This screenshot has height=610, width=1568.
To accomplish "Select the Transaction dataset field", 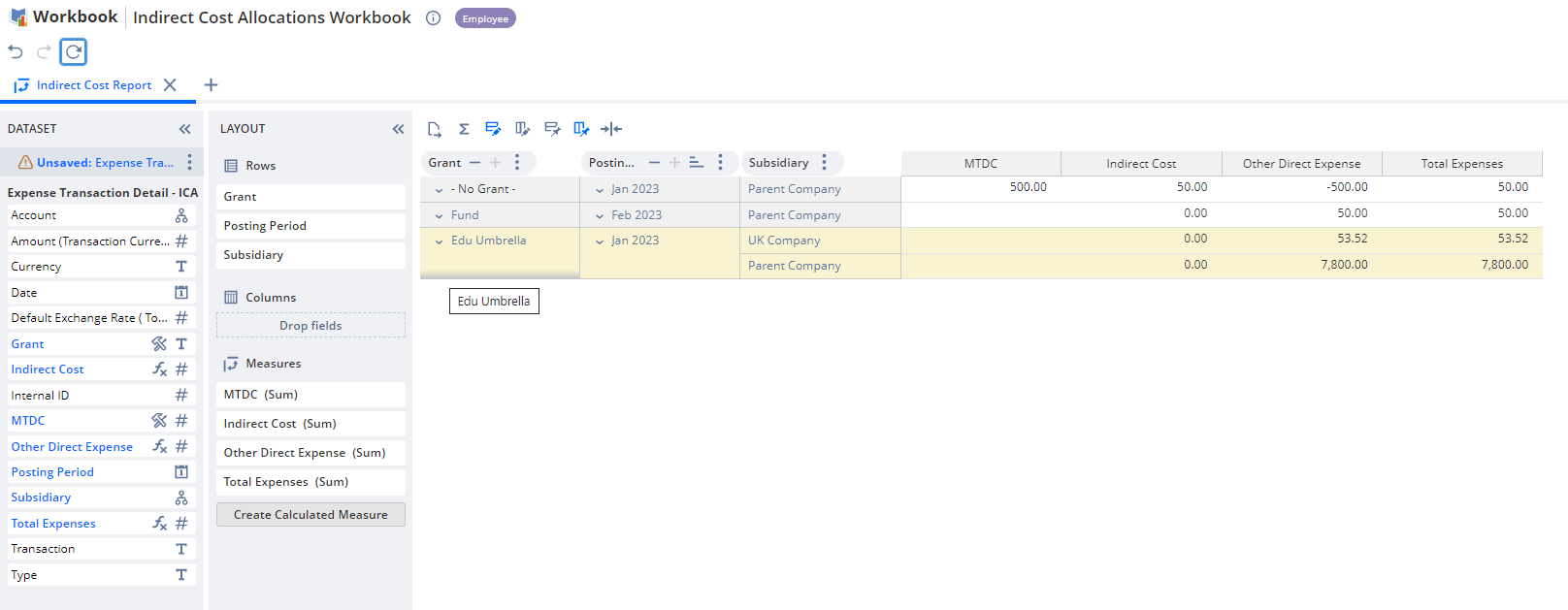I will [102, 549].
